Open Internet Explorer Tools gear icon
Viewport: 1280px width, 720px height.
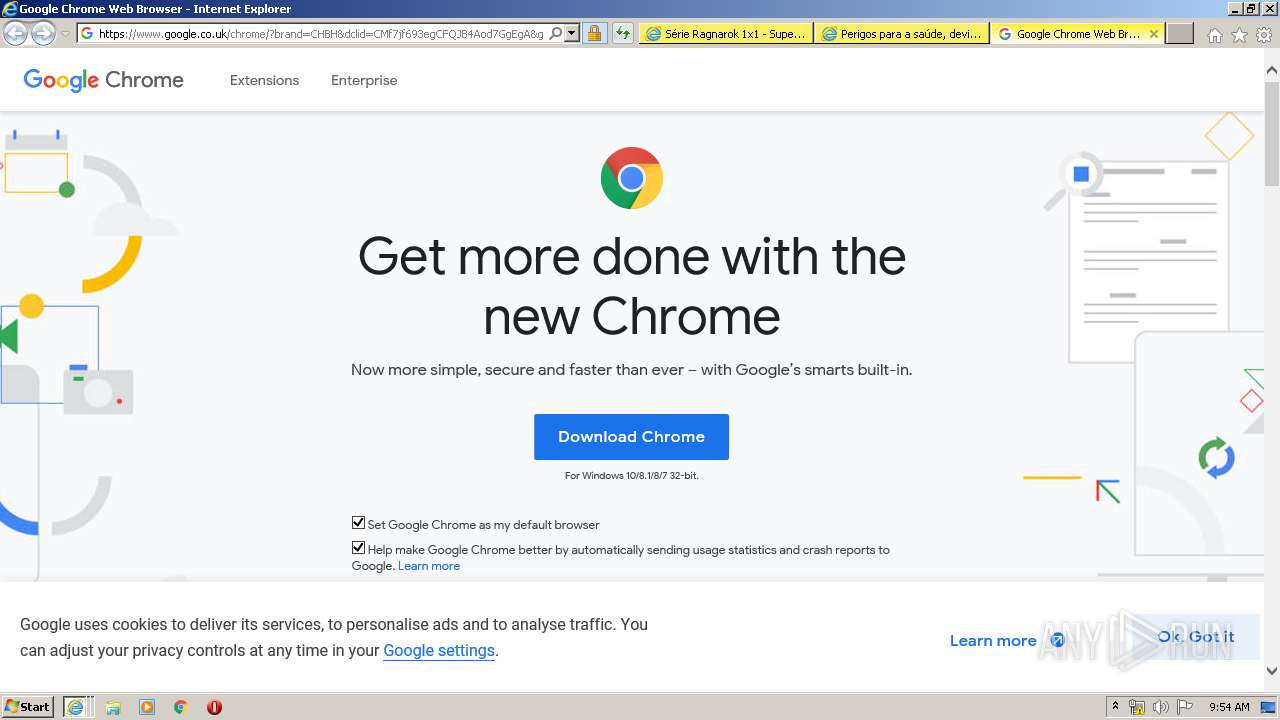point(1264,35)
